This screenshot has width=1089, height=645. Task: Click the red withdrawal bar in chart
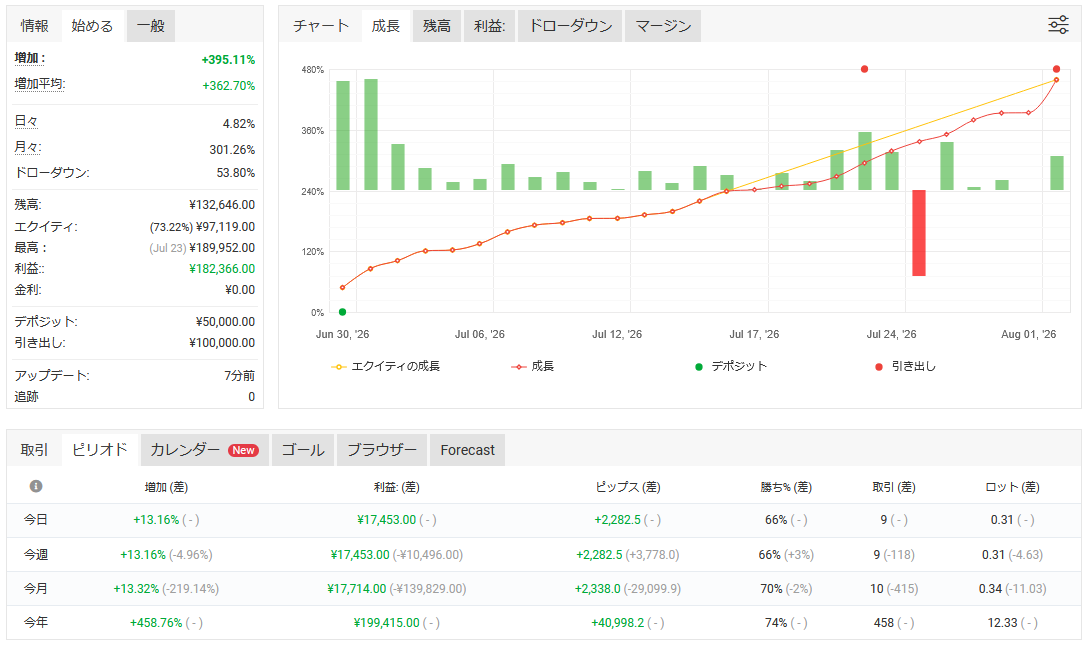(919, 233)
